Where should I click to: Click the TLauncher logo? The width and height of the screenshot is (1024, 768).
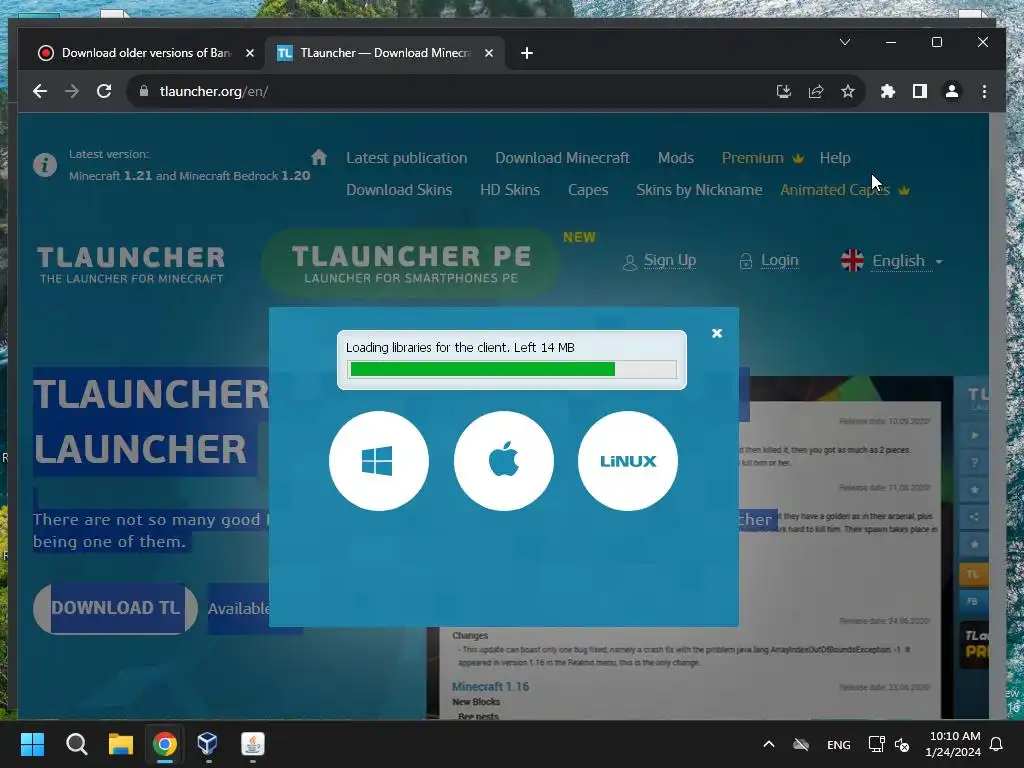click(131, 264)
